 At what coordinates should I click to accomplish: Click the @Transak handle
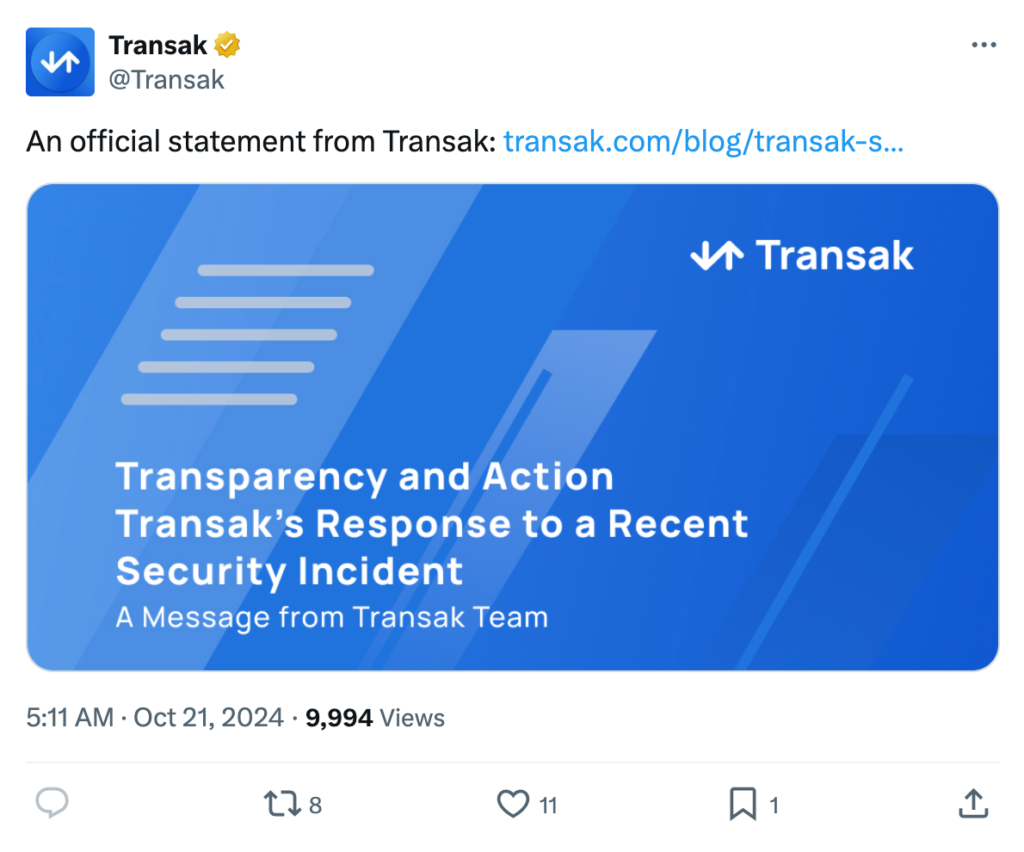point(166,80)
